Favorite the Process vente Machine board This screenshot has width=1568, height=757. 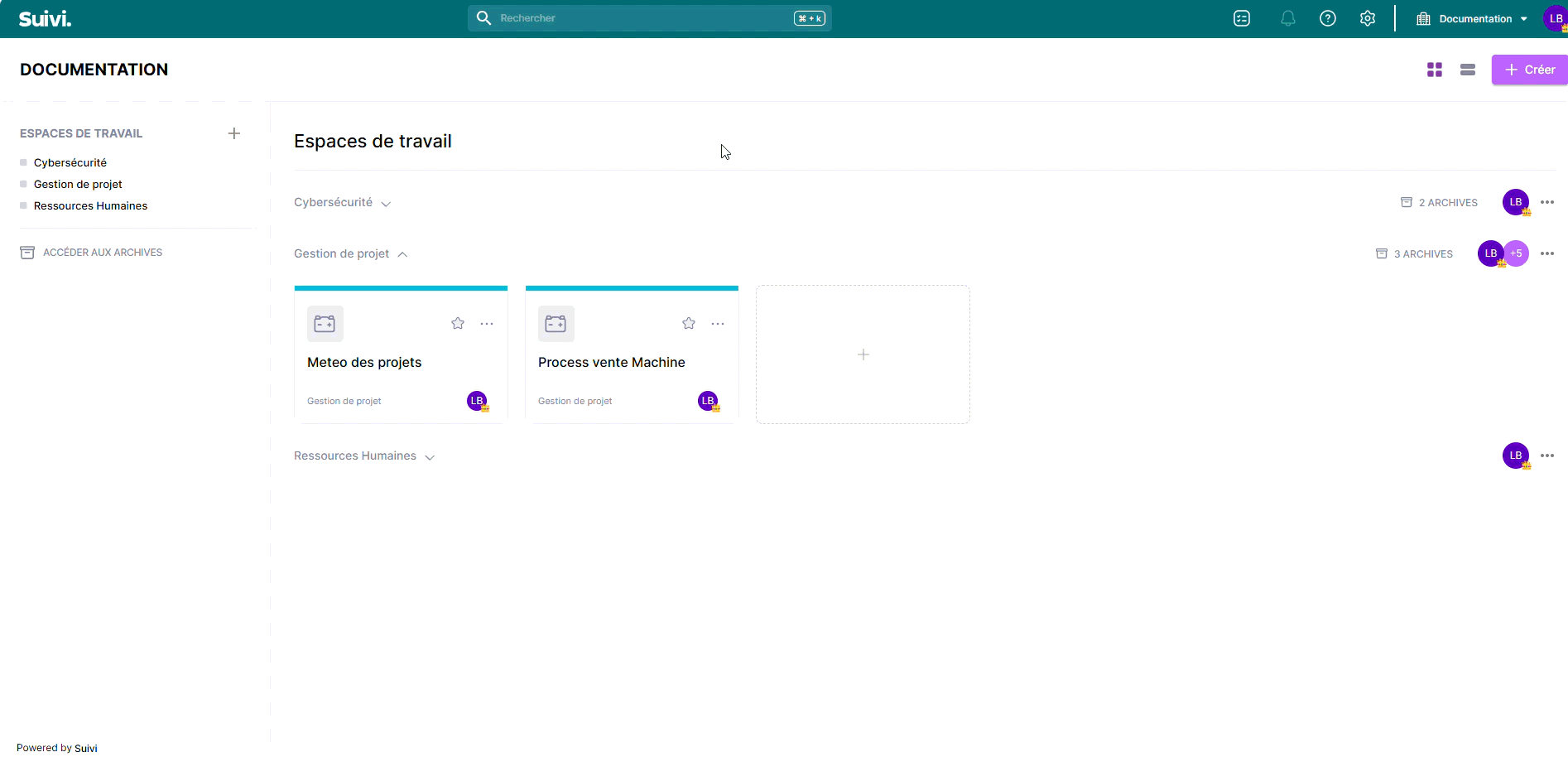tap(689, 324)
